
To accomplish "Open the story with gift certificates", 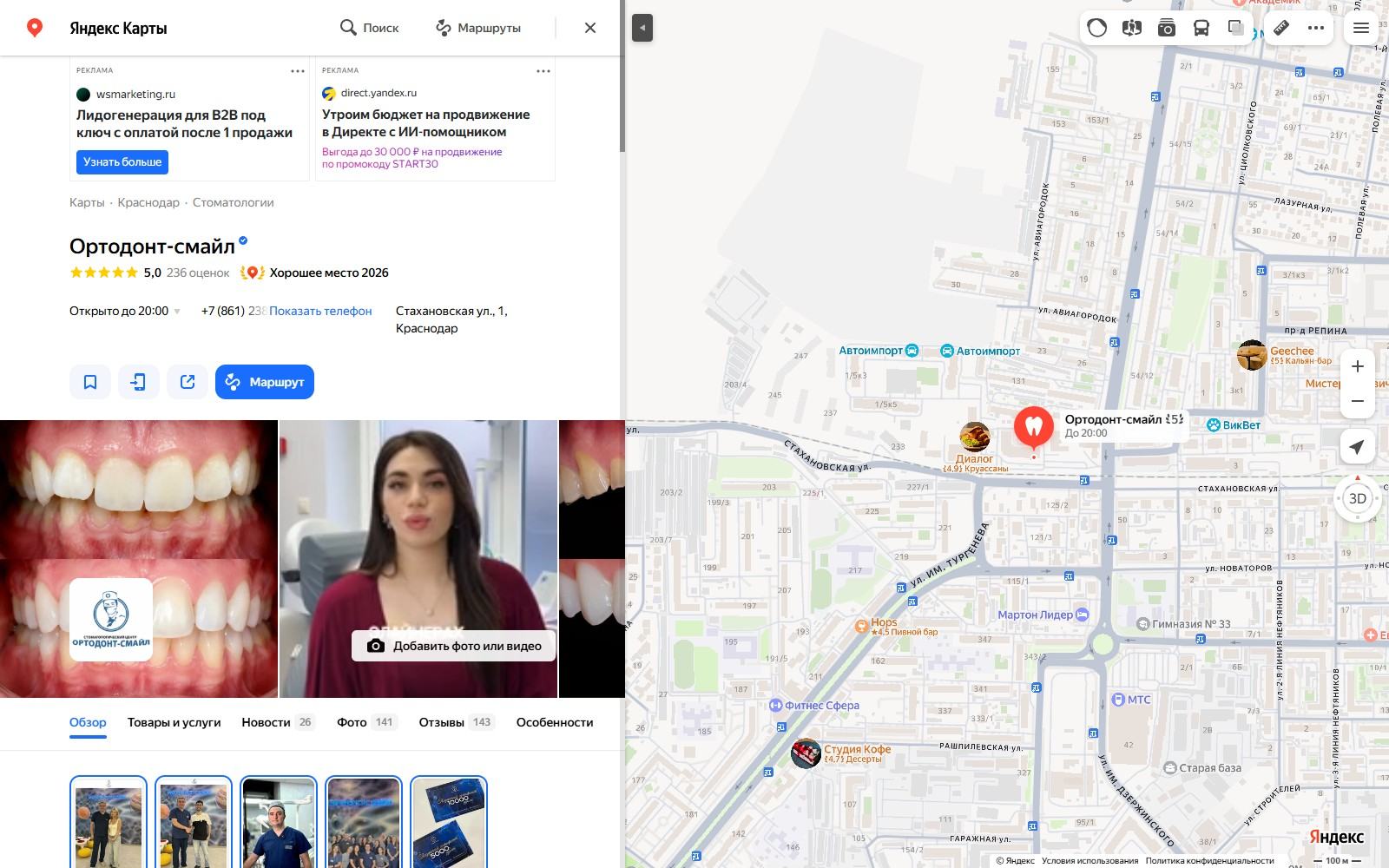I will click(x=449, y=822).
